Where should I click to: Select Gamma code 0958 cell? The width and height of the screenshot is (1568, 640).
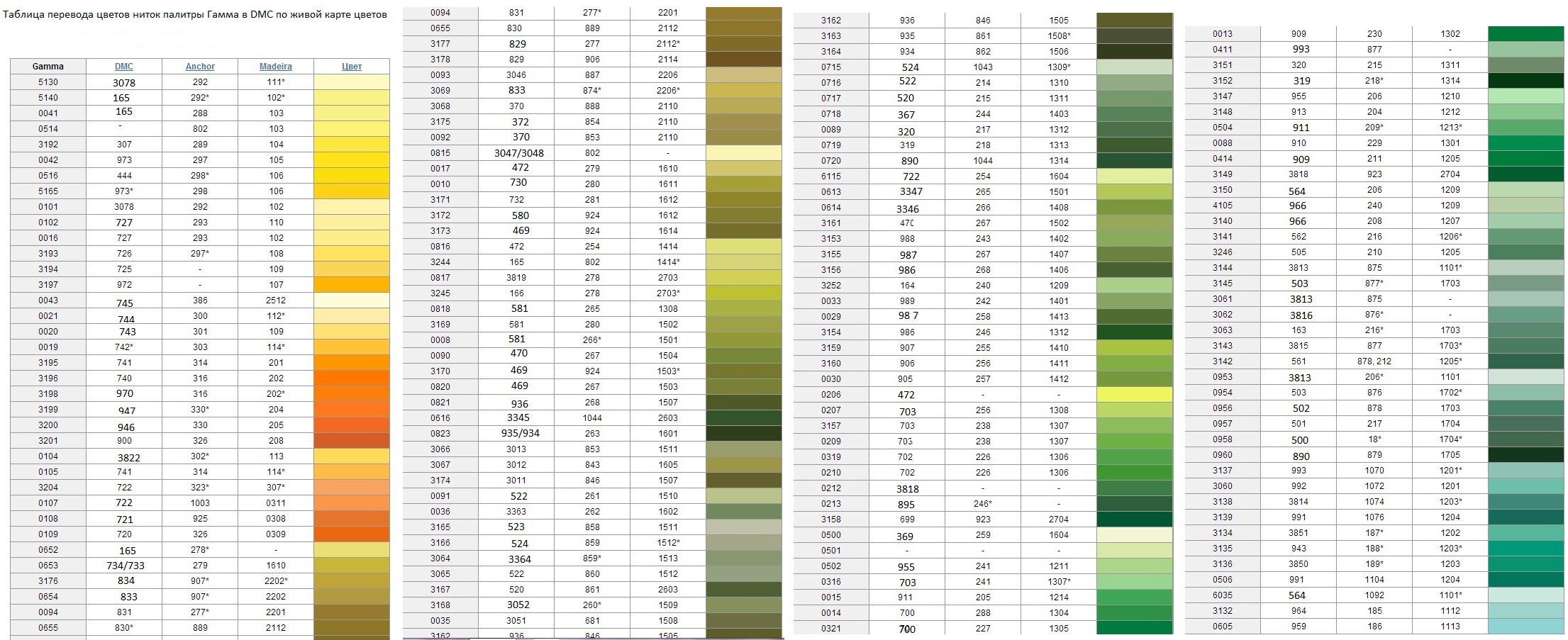tap(1223, 439)
